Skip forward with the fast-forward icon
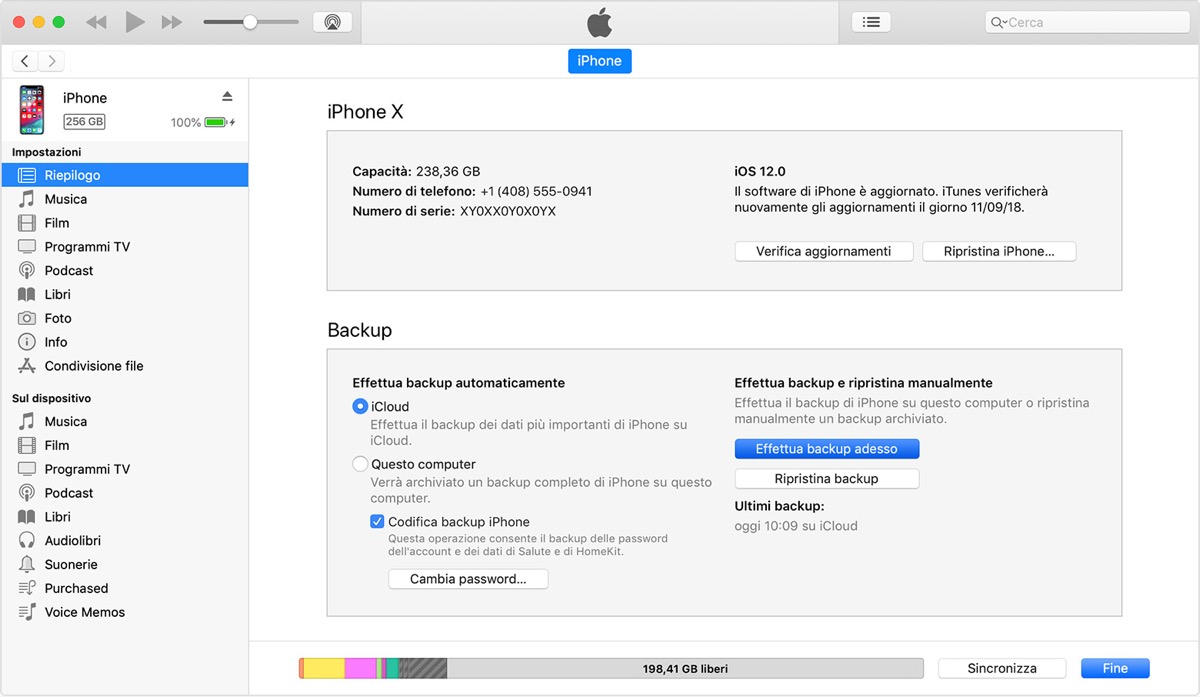The width and height of the screenshot is (1200, 697). 172,22
